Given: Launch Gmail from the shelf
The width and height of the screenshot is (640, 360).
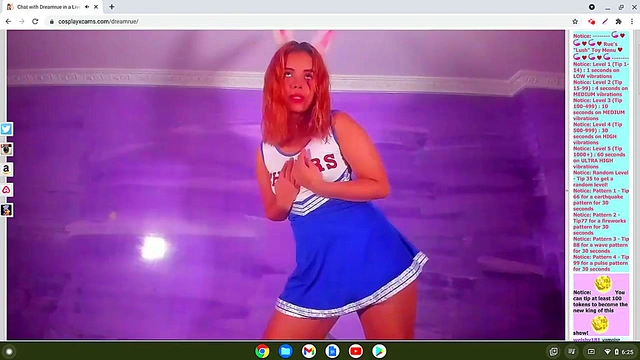Looking at the screenshot, I should point(309,351).
